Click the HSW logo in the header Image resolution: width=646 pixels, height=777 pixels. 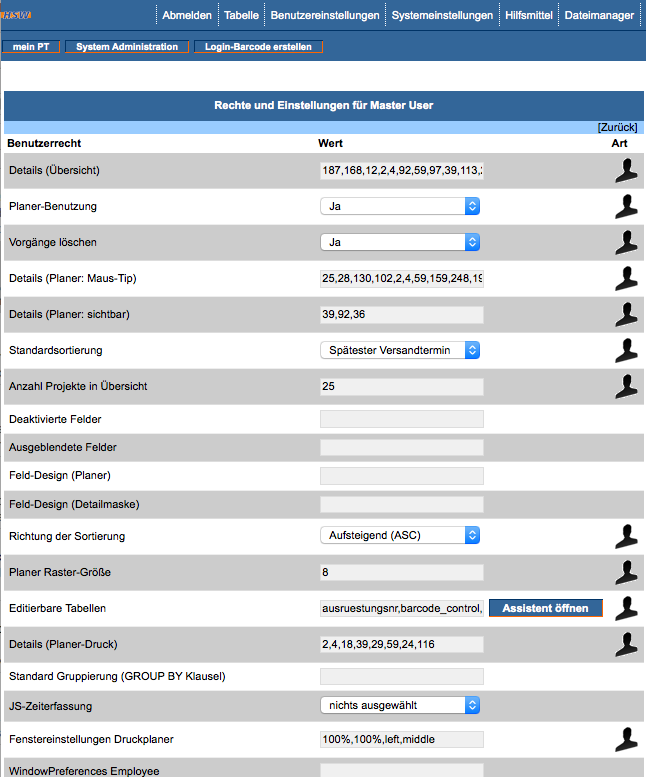tap(16, 15)
